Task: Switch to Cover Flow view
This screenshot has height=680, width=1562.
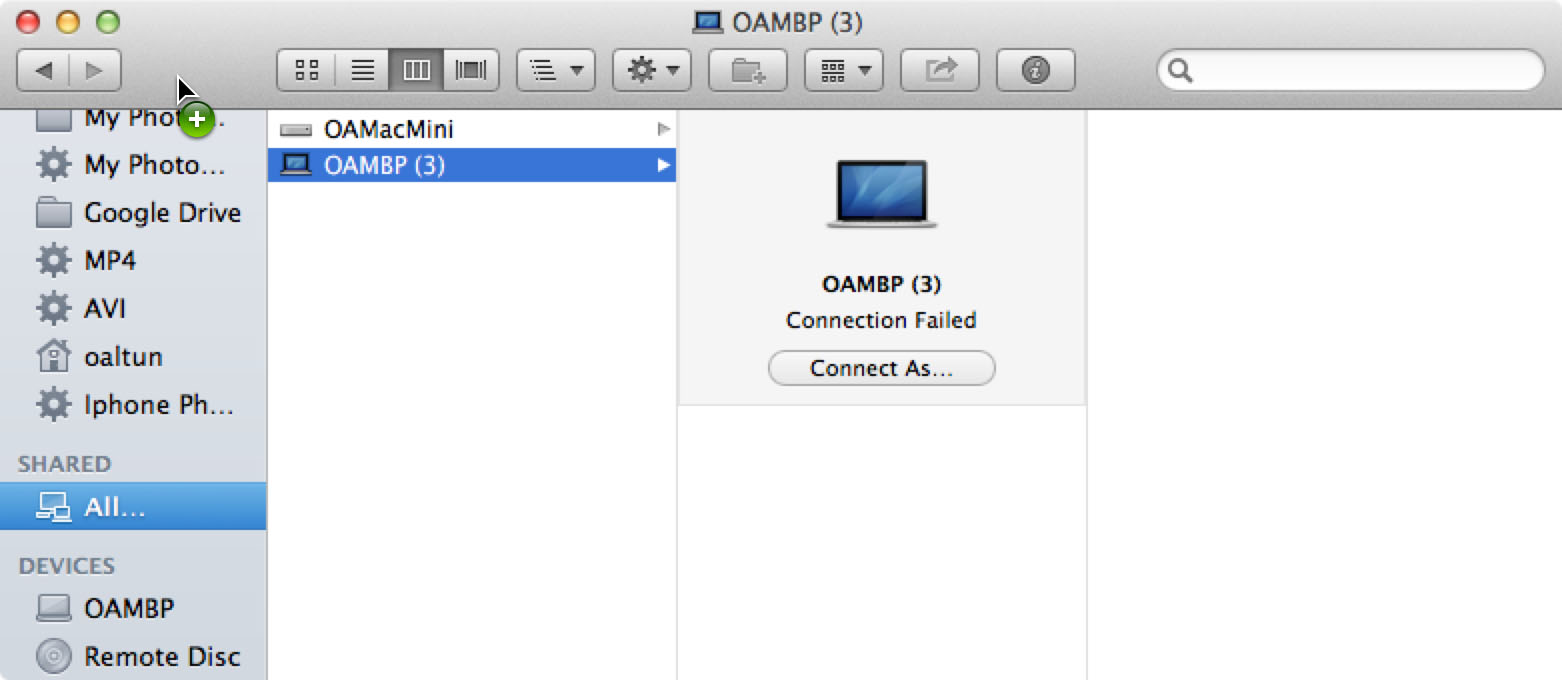Action: point(471,70)
